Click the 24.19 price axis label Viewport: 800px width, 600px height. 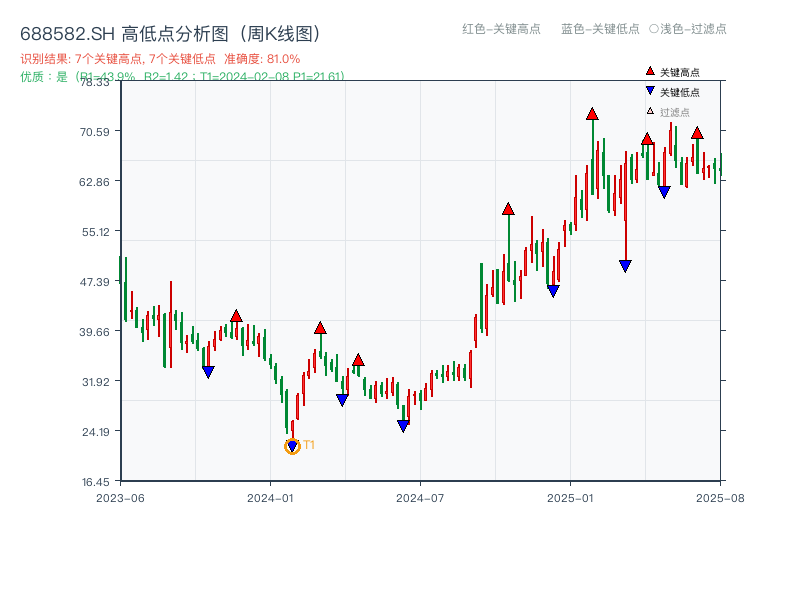coord(95,432)
